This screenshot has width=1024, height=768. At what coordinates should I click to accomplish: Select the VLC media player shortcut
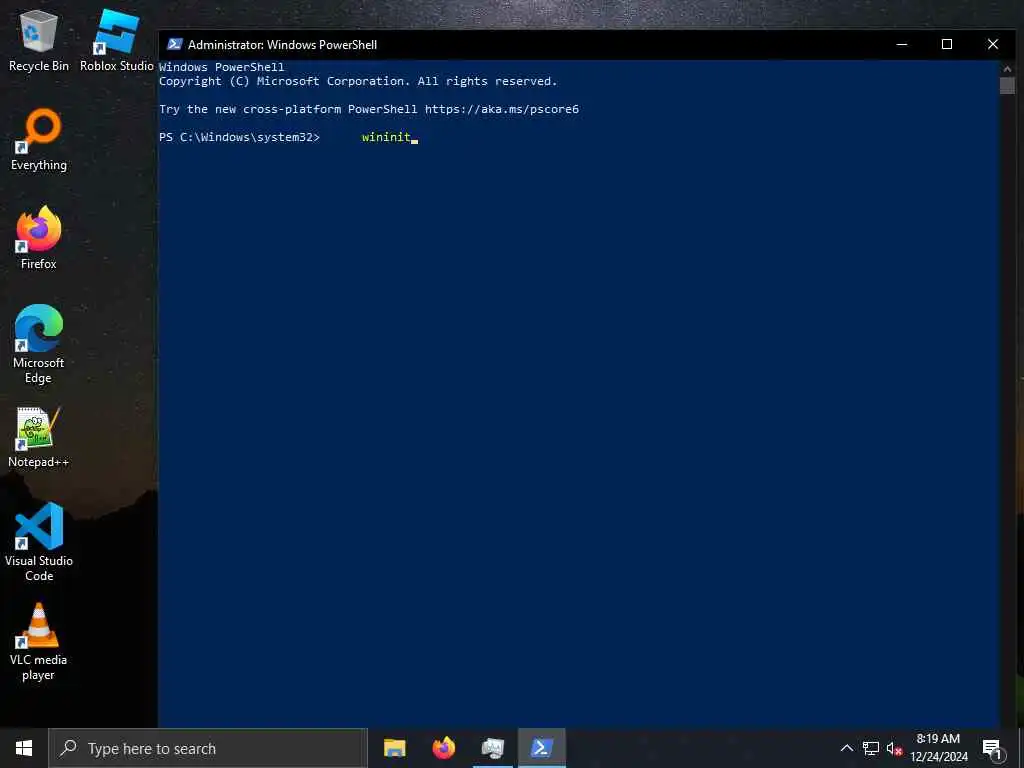[x=39, y=642]
